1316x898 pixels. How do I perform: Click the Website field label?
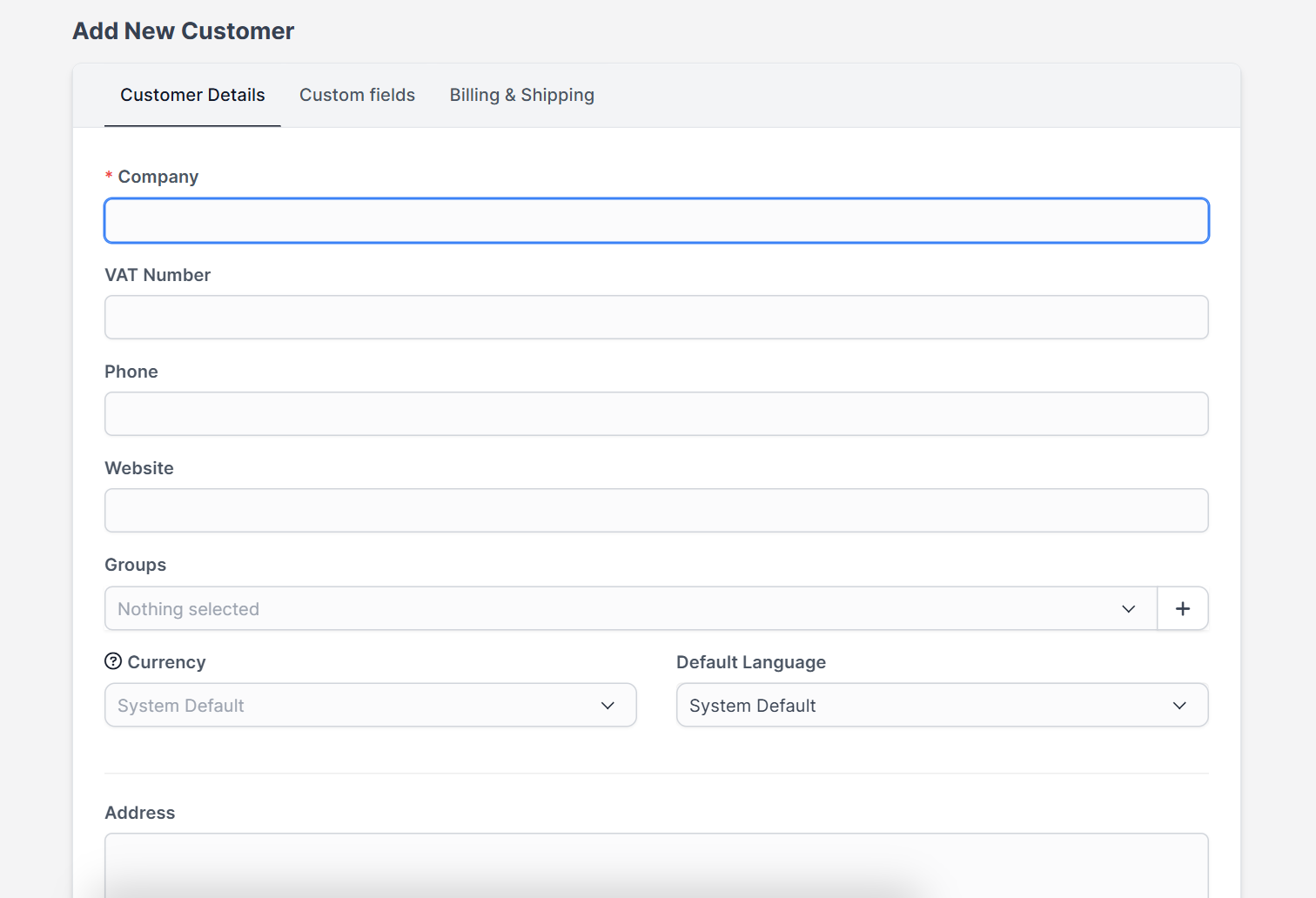click(139, 468)
